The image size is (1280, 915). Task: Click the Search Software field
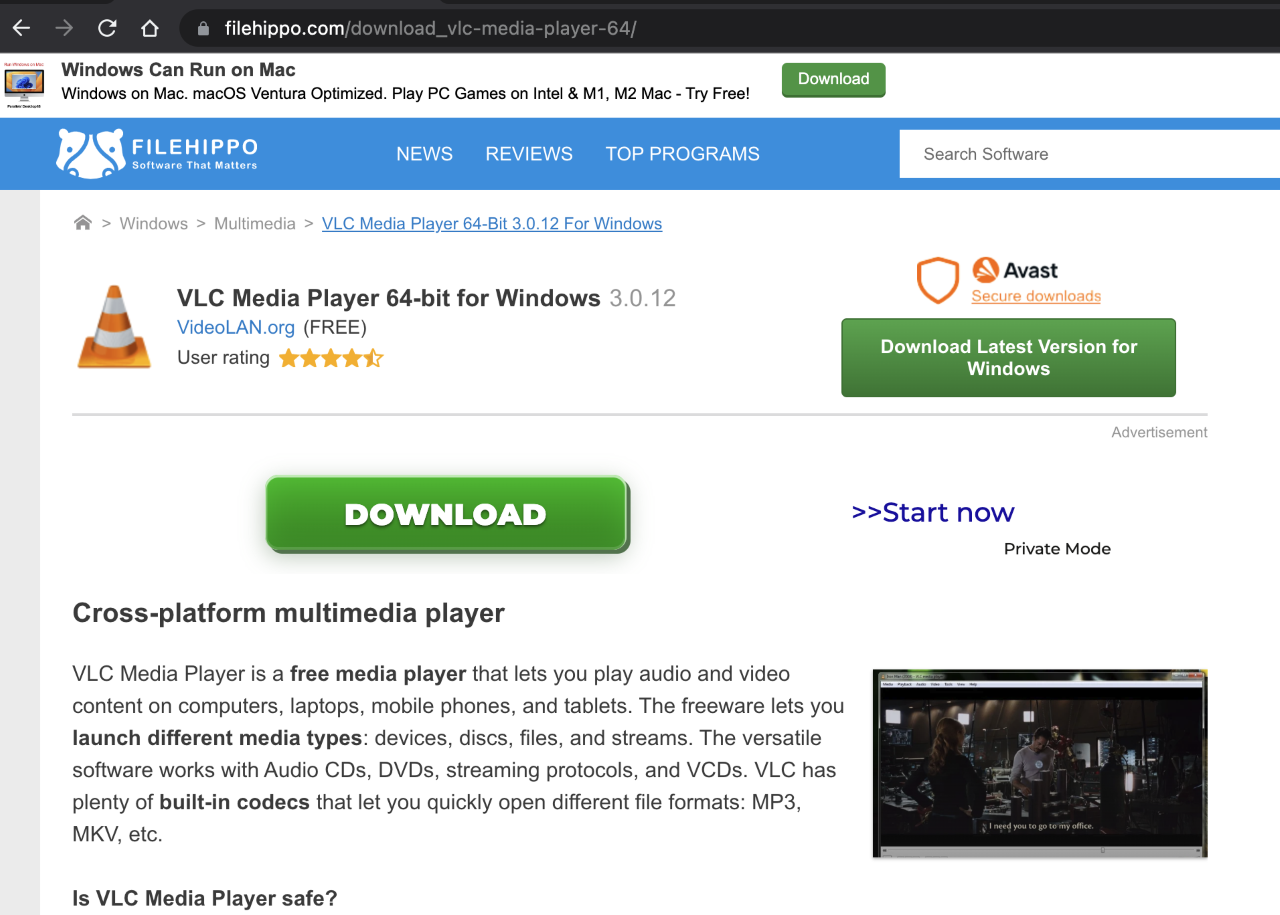(1090, 154)
